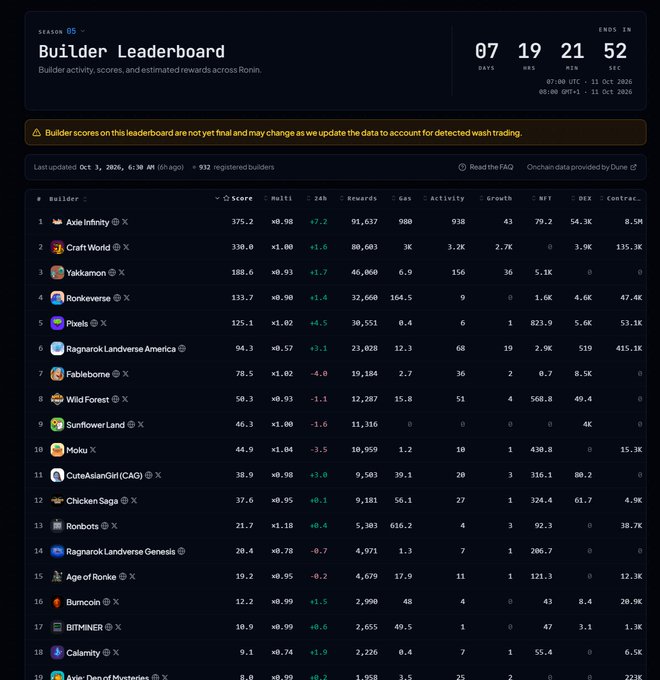Open Moku X profile icon
The image size is (660, 680).
pyautogui.click(x=93, y=450)
